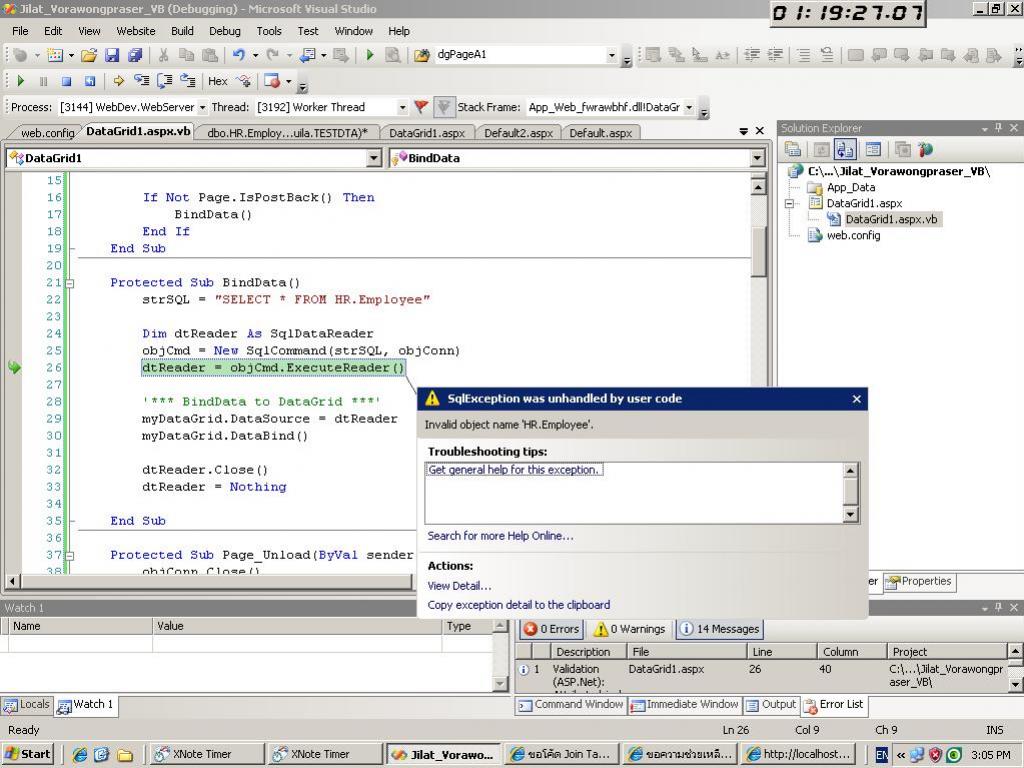1024x768 pixels.
Task: Click the Step Over icon
Action: pyautogui.click(x=165, y=81)
